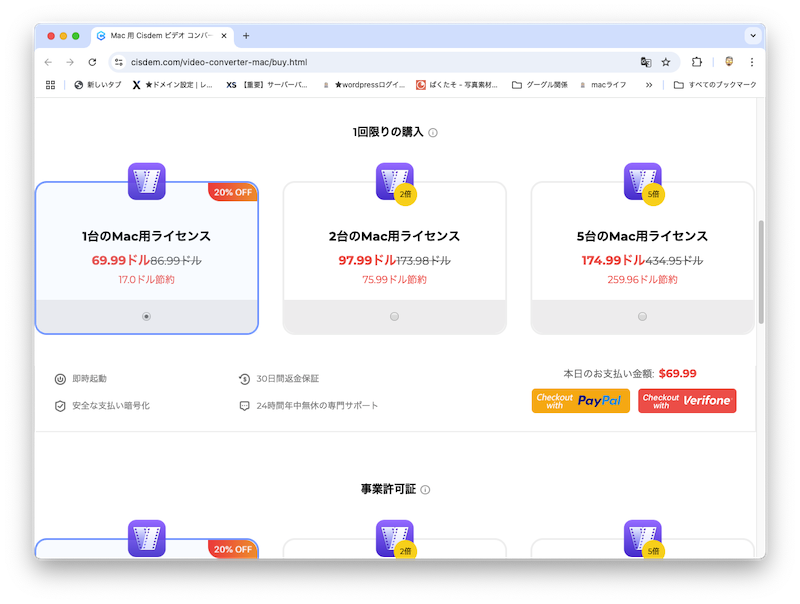Open Chrome three-dot menu
The image size is (800, 604).
(752, 62)
